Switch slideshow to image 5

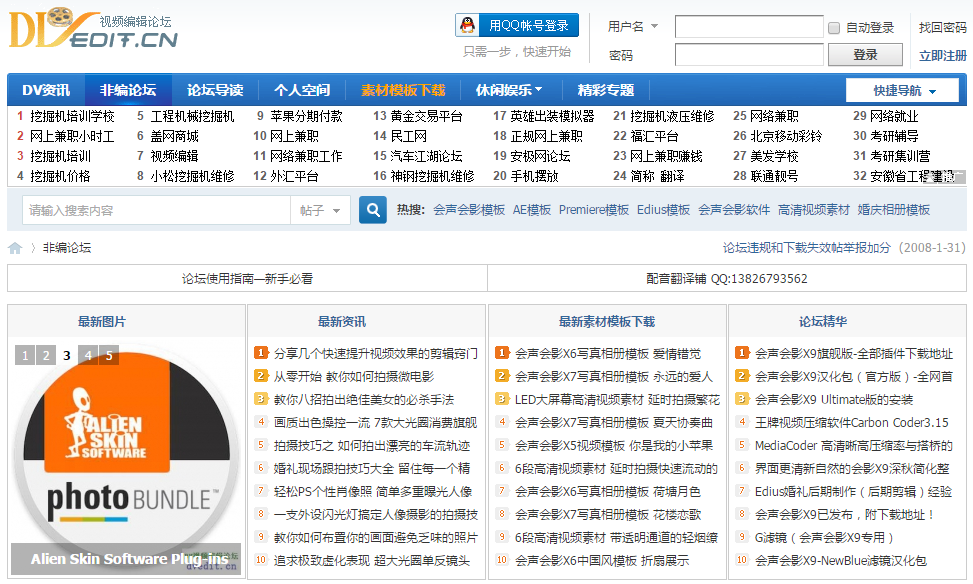(109, 355)
